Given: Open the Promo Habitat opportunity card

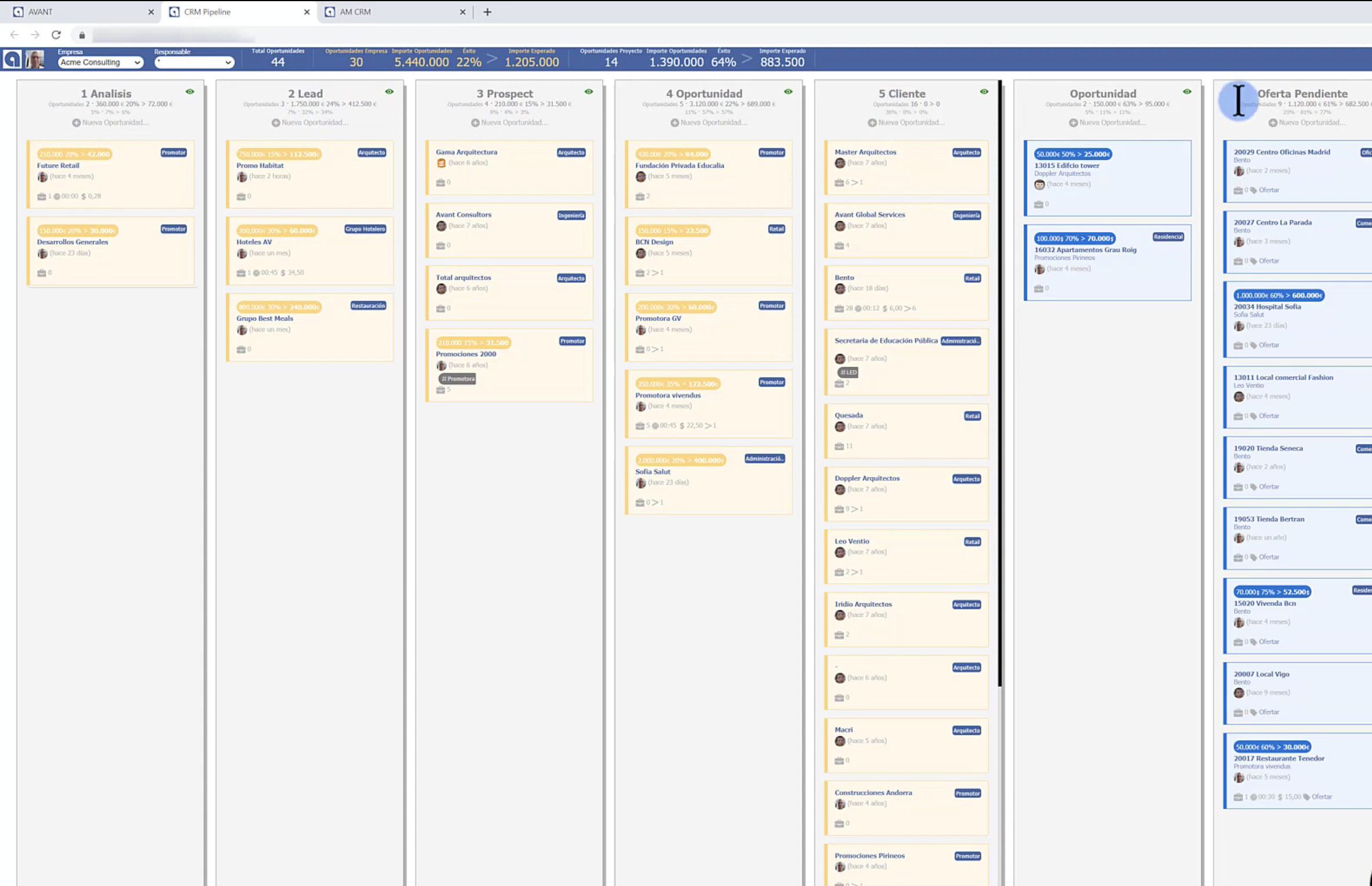Looking at the screenshot, I should 260,166.
